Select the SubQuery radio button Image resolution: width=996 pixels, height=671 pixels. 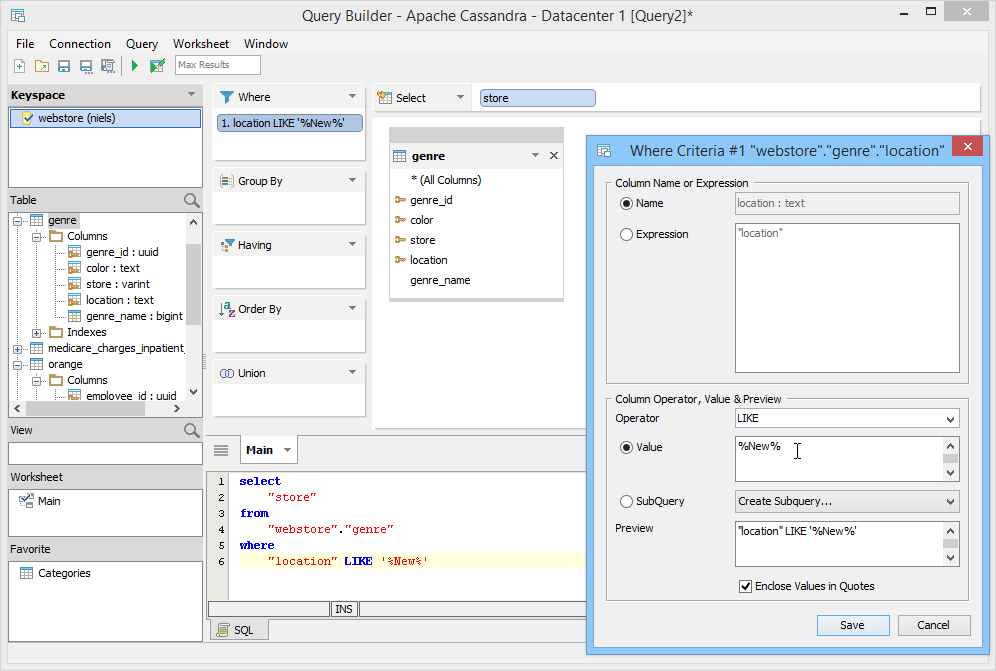[626, 501]
